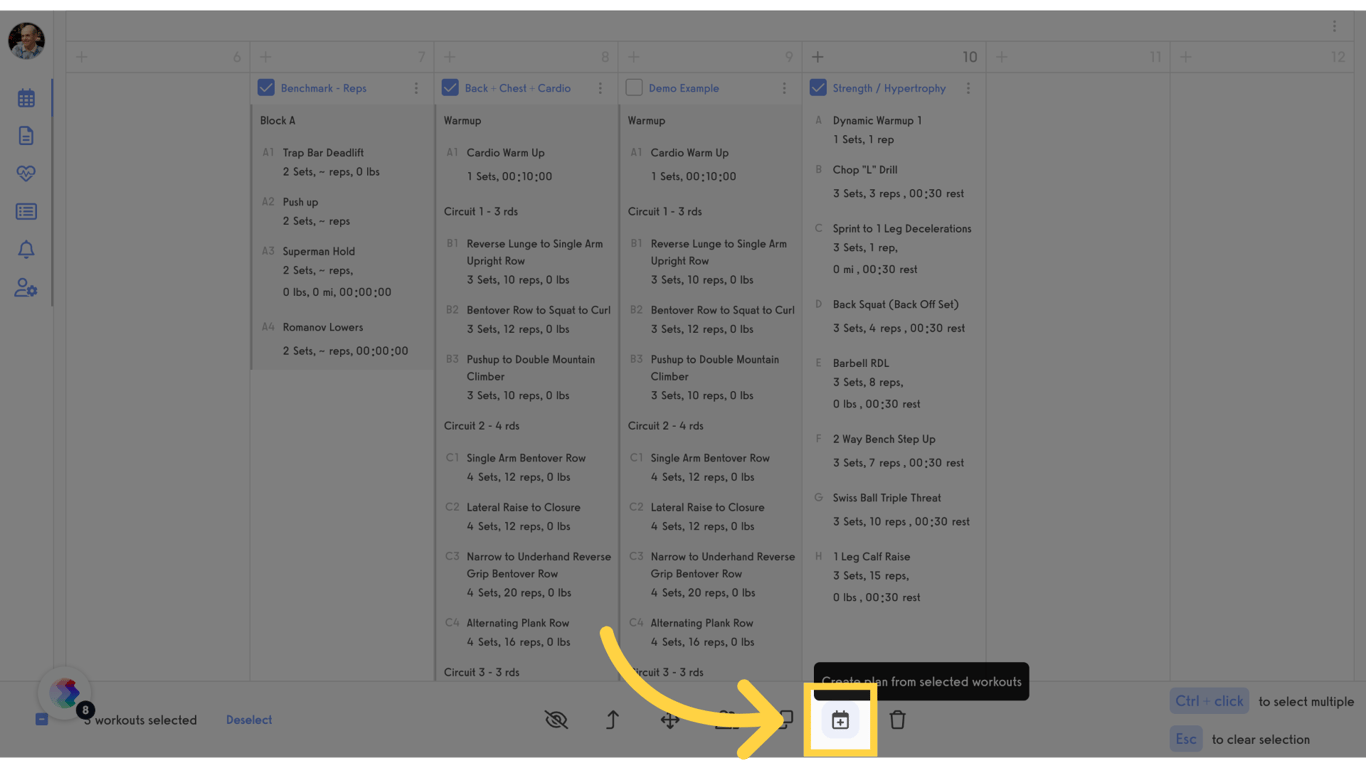Open the Benchmark - Reps workout title
Image resolution: width=1366 pixels, height=768 pixels.
click(323, 88)
